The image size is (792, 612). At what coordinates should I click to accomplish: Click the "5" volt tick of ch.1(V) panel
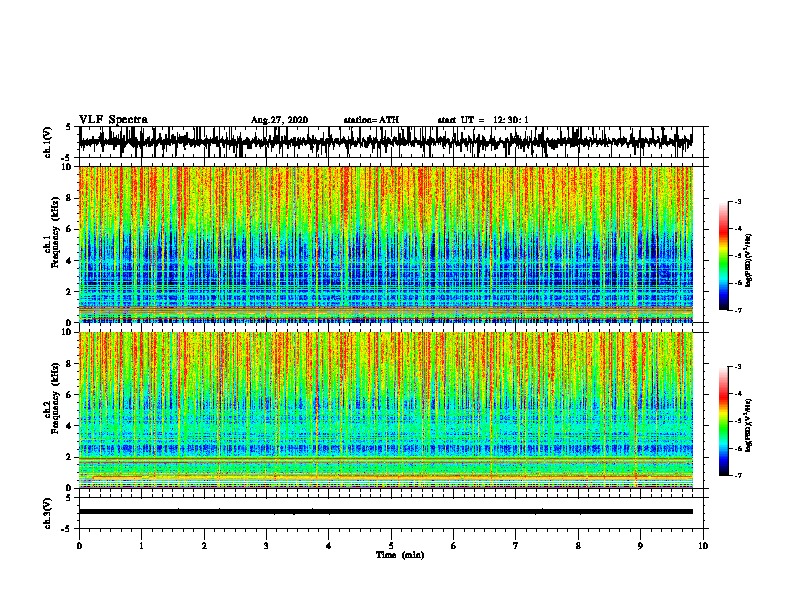coord(68,127)
